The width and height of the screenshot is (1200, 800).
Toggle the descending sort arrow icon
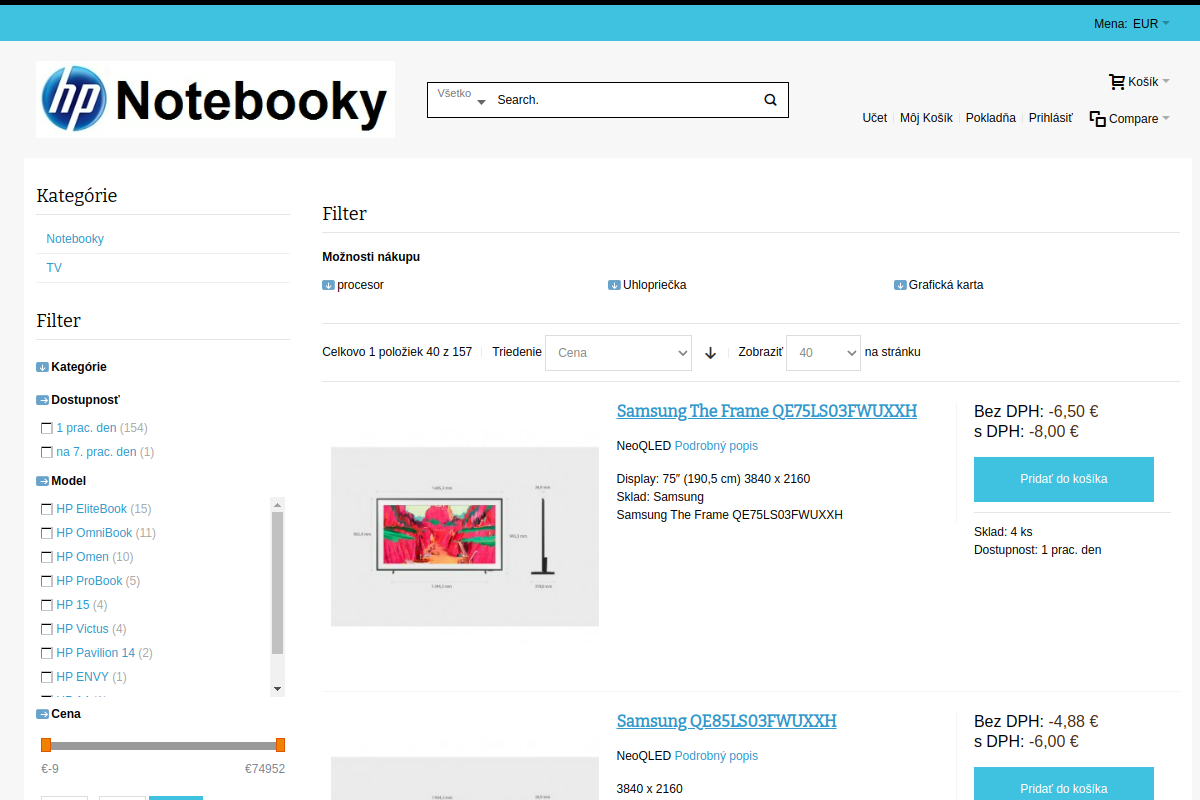[711, 353]
